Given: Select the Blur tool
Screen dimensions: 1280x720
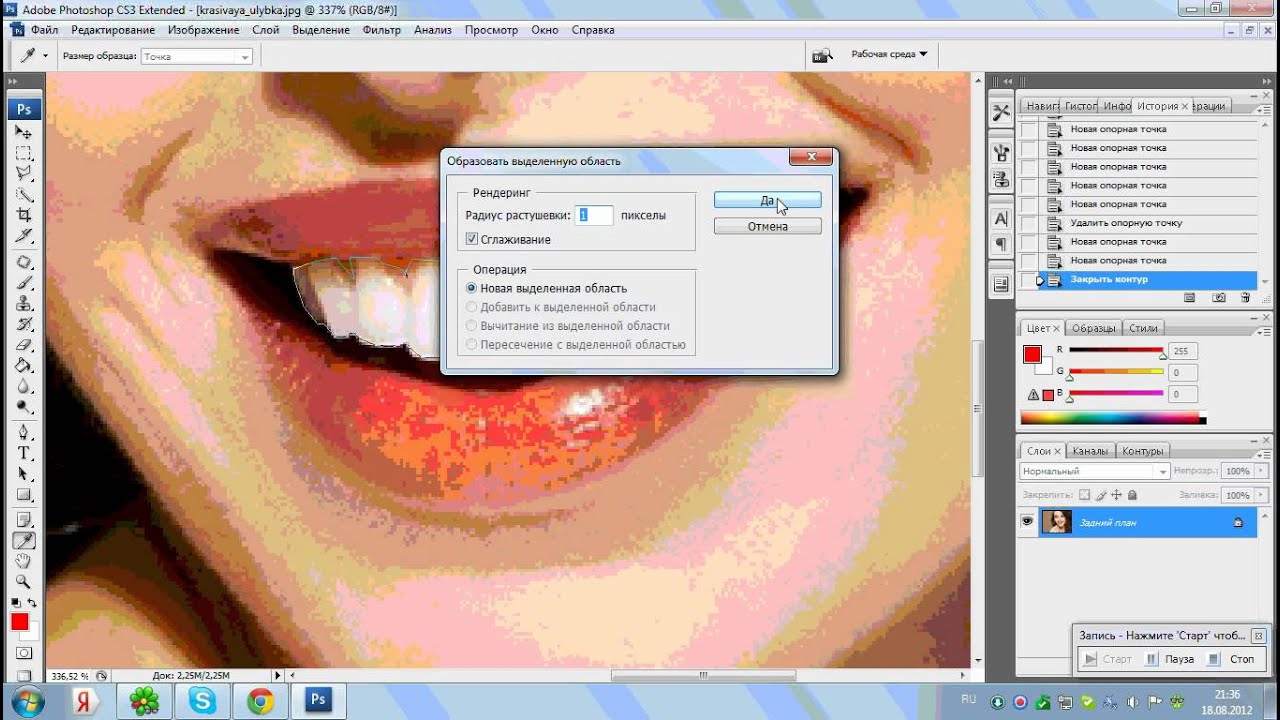Looking at the screenshot, I should (24, 388).
